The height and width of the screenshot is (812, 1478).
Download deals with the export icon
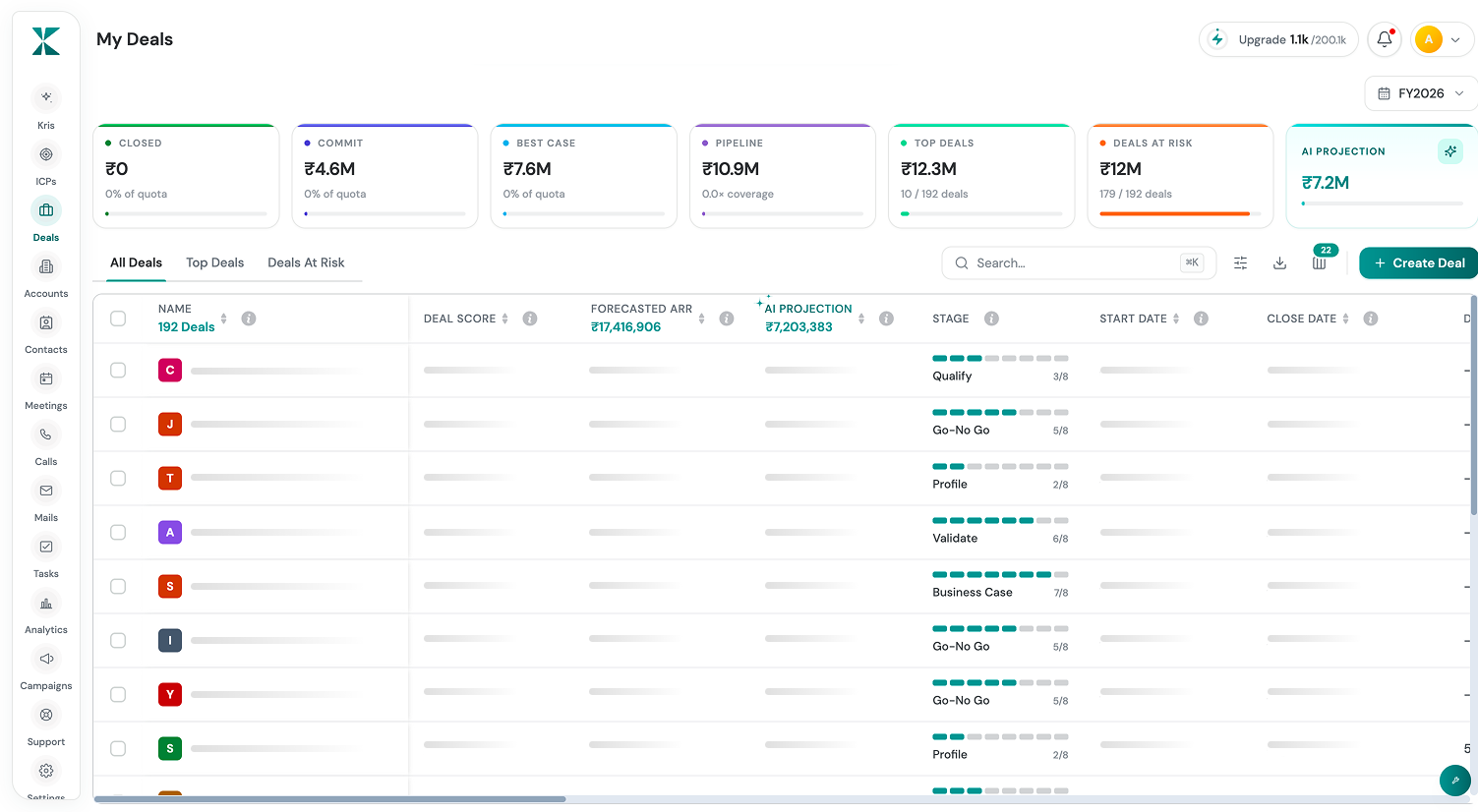[1280, 263]
